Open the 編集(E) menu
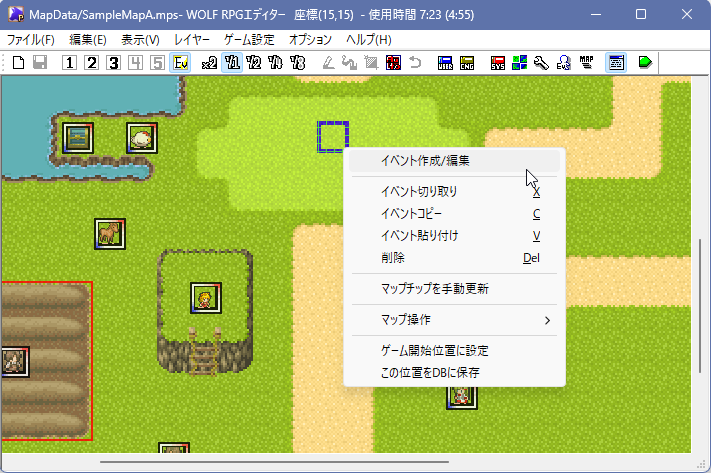The width and height of the screenshot is (711, 473). tap(88, 40)
